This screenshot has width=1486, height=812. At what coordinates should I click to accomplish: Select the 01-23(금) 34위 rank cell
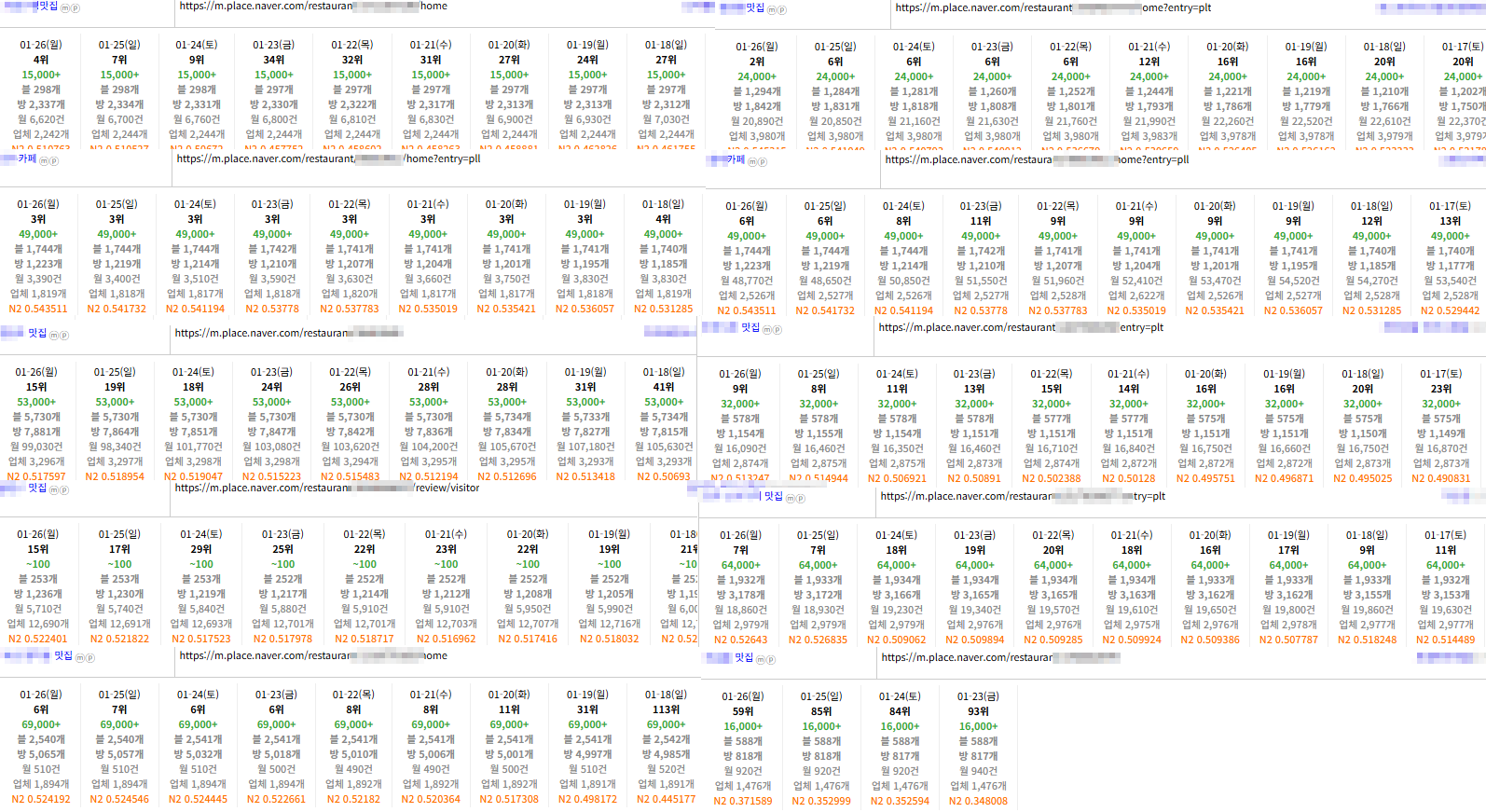[274, 60]
